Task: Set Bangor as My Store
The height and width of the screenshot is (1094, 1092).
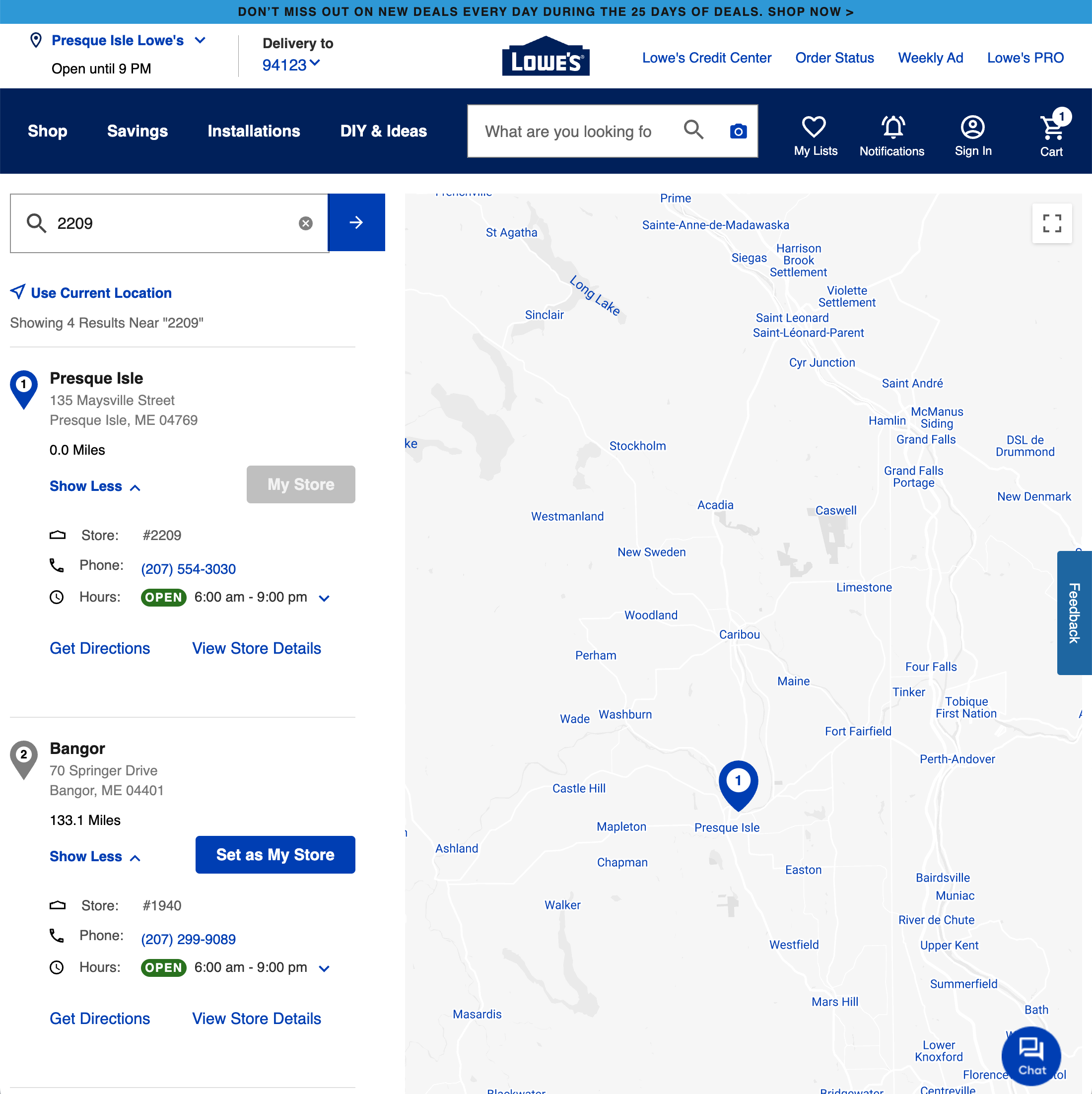Action: pos(274,854)
